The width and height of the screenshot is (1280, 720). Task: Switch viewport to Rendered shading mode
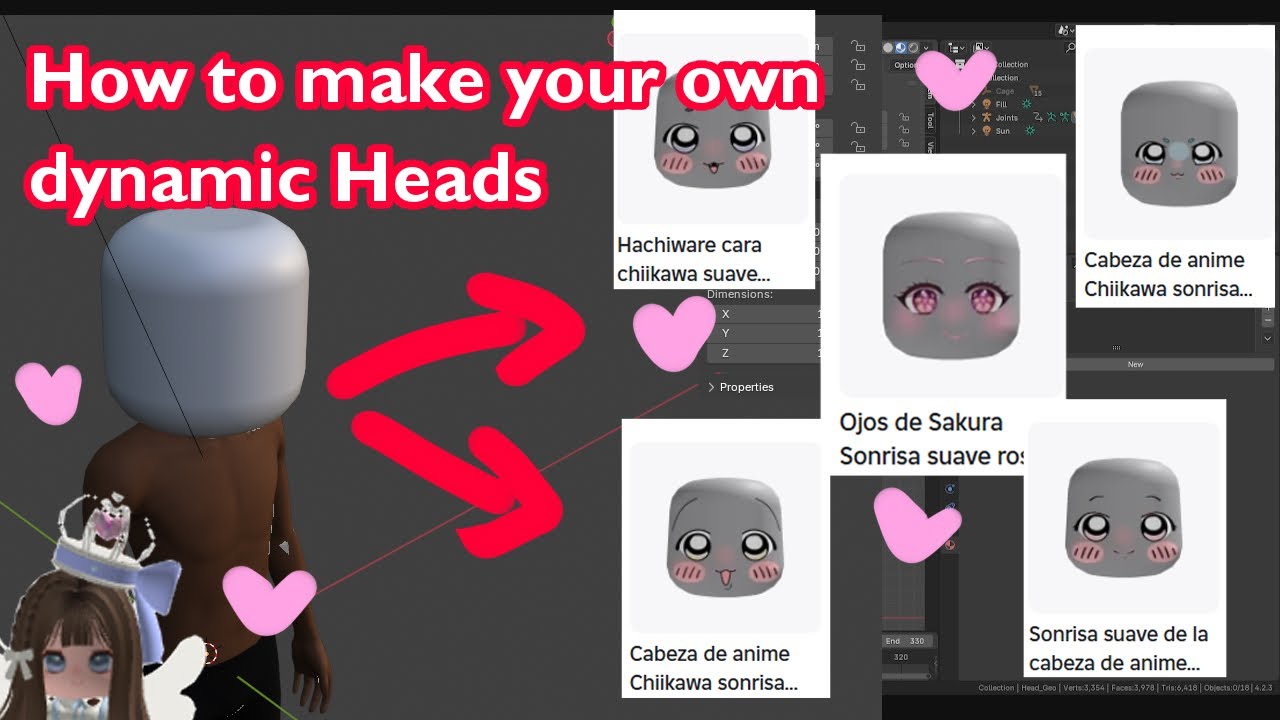click(913, 47)
